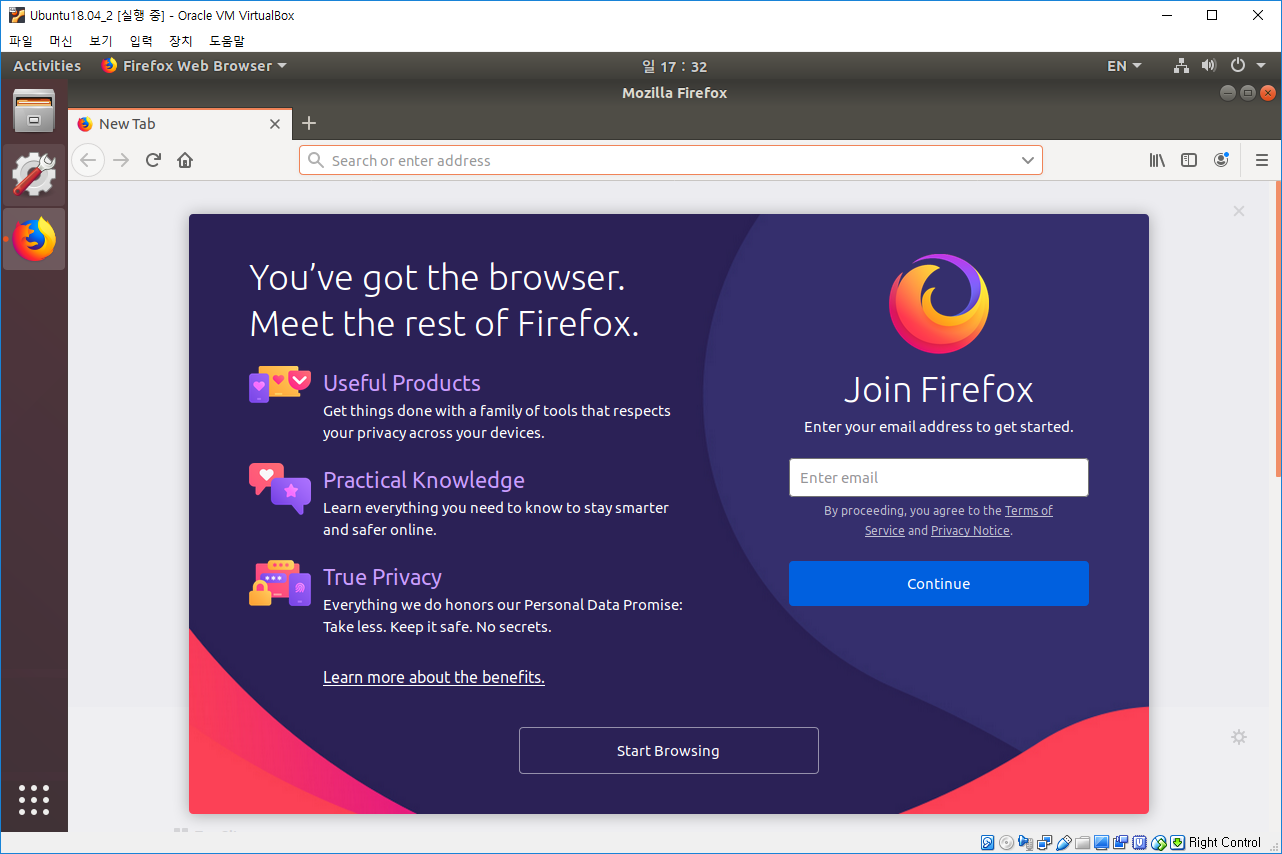The image size is (1282, 854).
Task: Click the volume speaker icon in top bar
Action: pyautogui.click(x=1208, y=66)
